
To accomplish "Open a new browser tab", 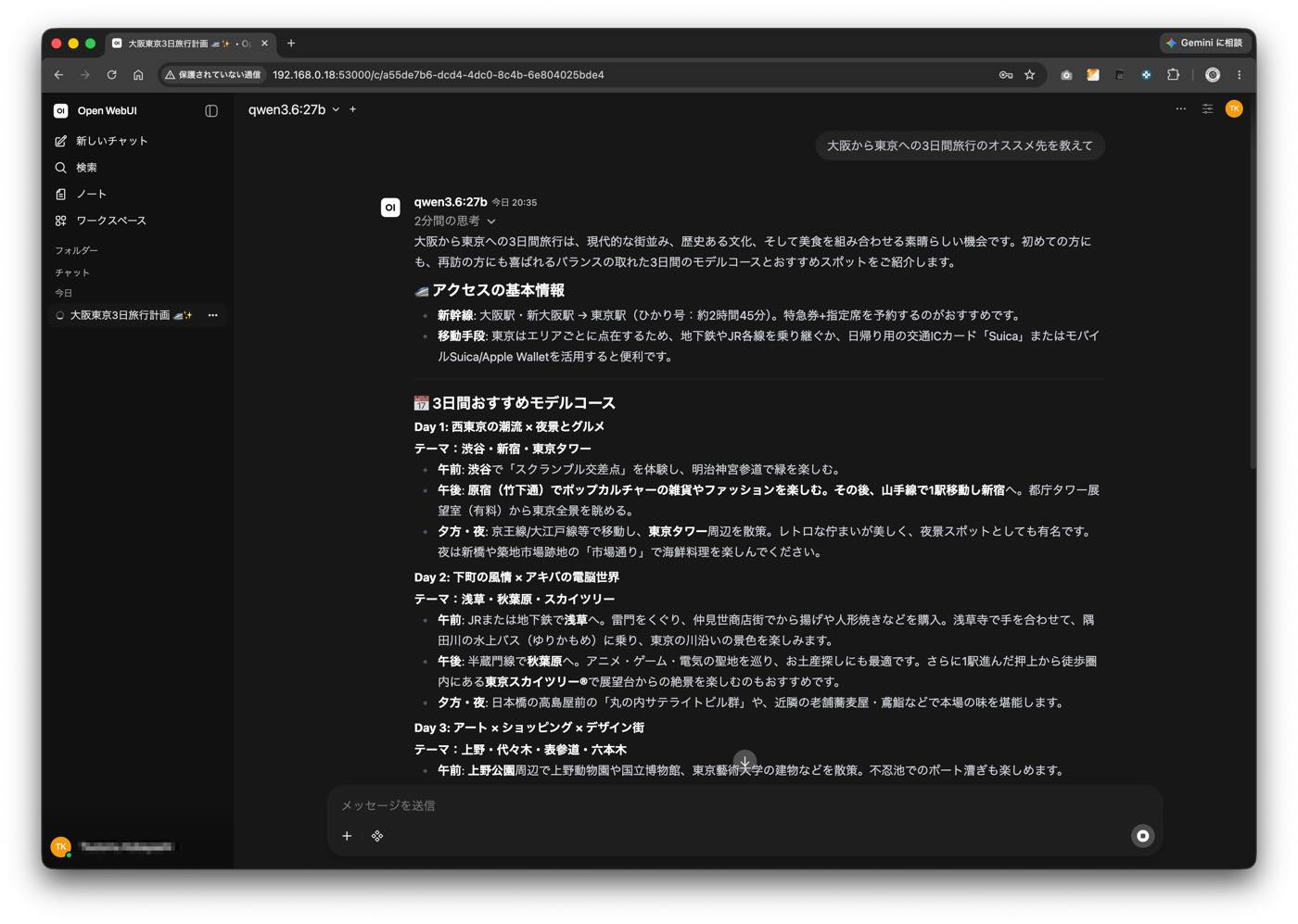I will click(x=291, y=43).
